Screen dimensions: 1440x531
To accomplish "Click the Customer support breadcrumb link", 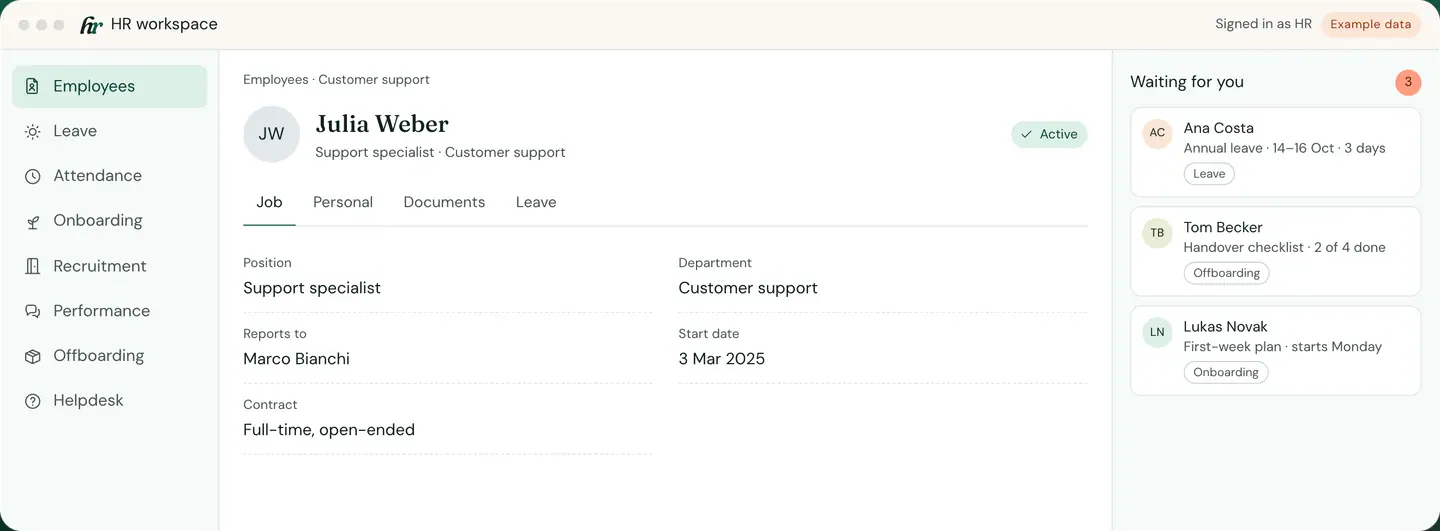I will tap(374, 80).
